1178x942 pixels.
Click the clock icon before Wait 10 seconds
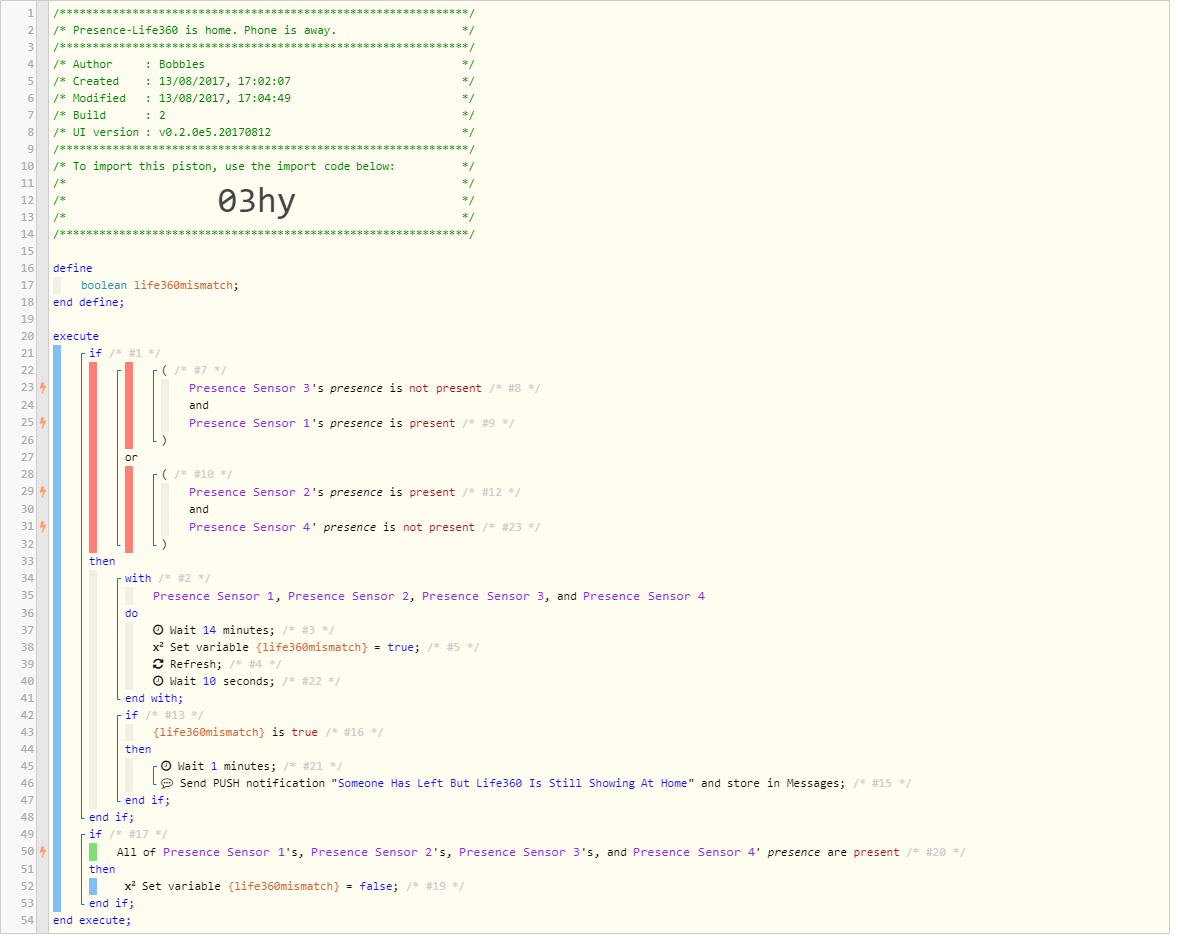[158, 681]
